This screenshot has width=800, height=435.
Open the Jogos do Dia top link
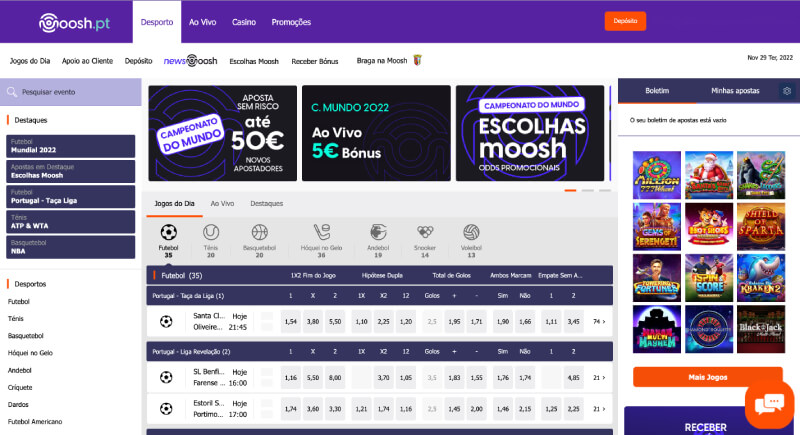point(30,61)
